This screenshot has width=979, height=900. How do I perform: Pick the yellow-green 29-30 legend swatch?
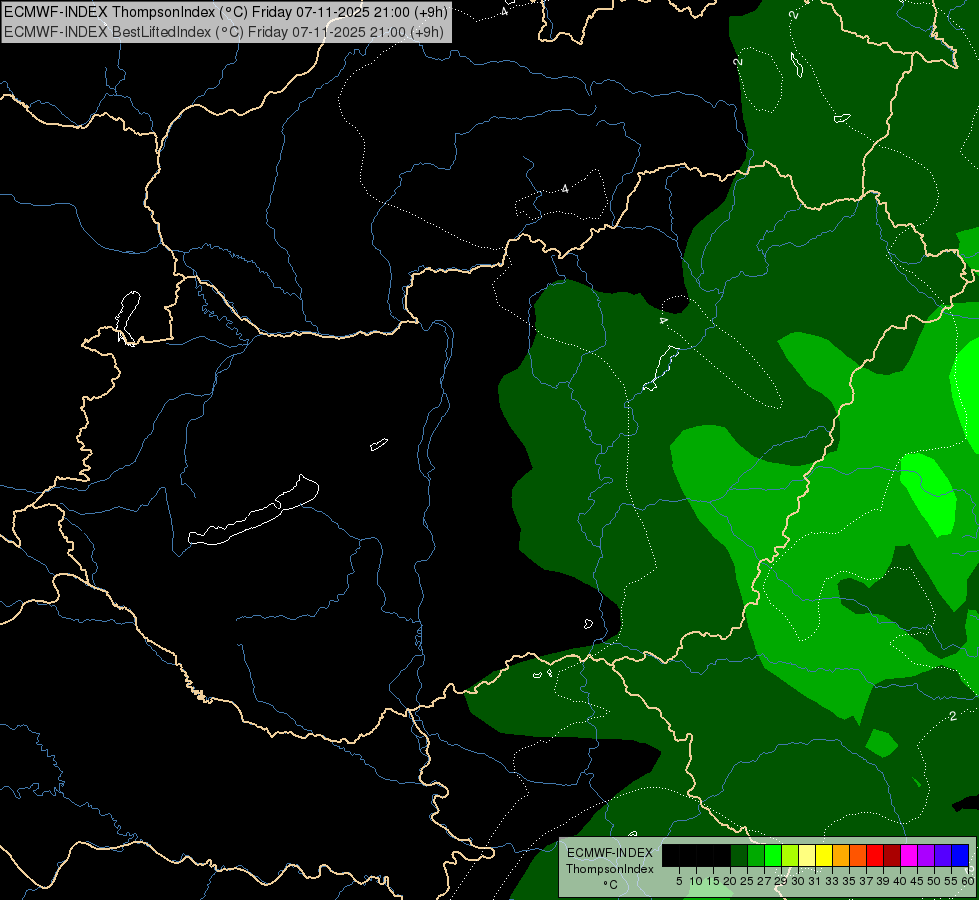(790, 855)
